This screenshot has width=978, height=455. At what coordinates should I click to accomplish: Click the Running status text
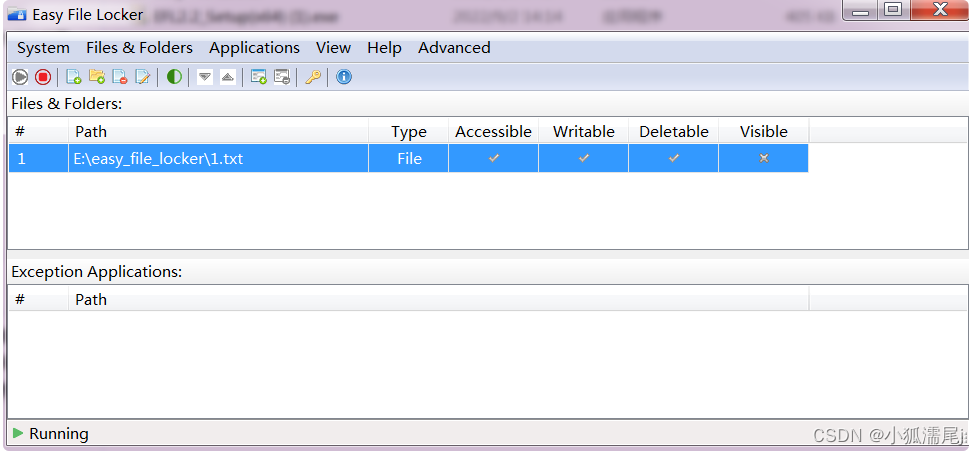click(59, 434)
